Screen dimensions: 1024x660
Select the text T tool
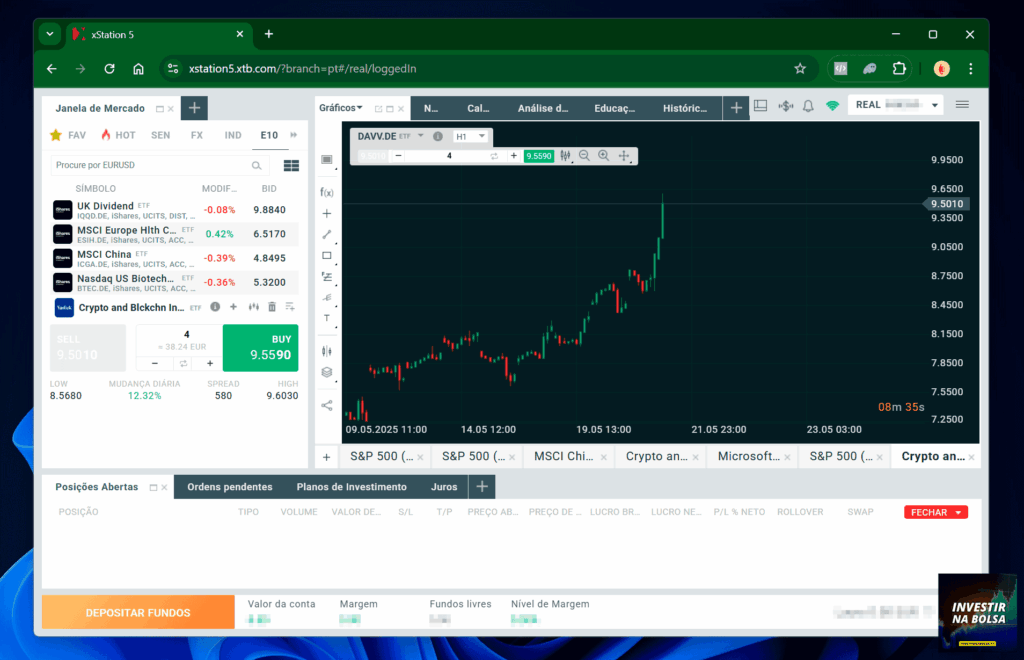[327, 319]
